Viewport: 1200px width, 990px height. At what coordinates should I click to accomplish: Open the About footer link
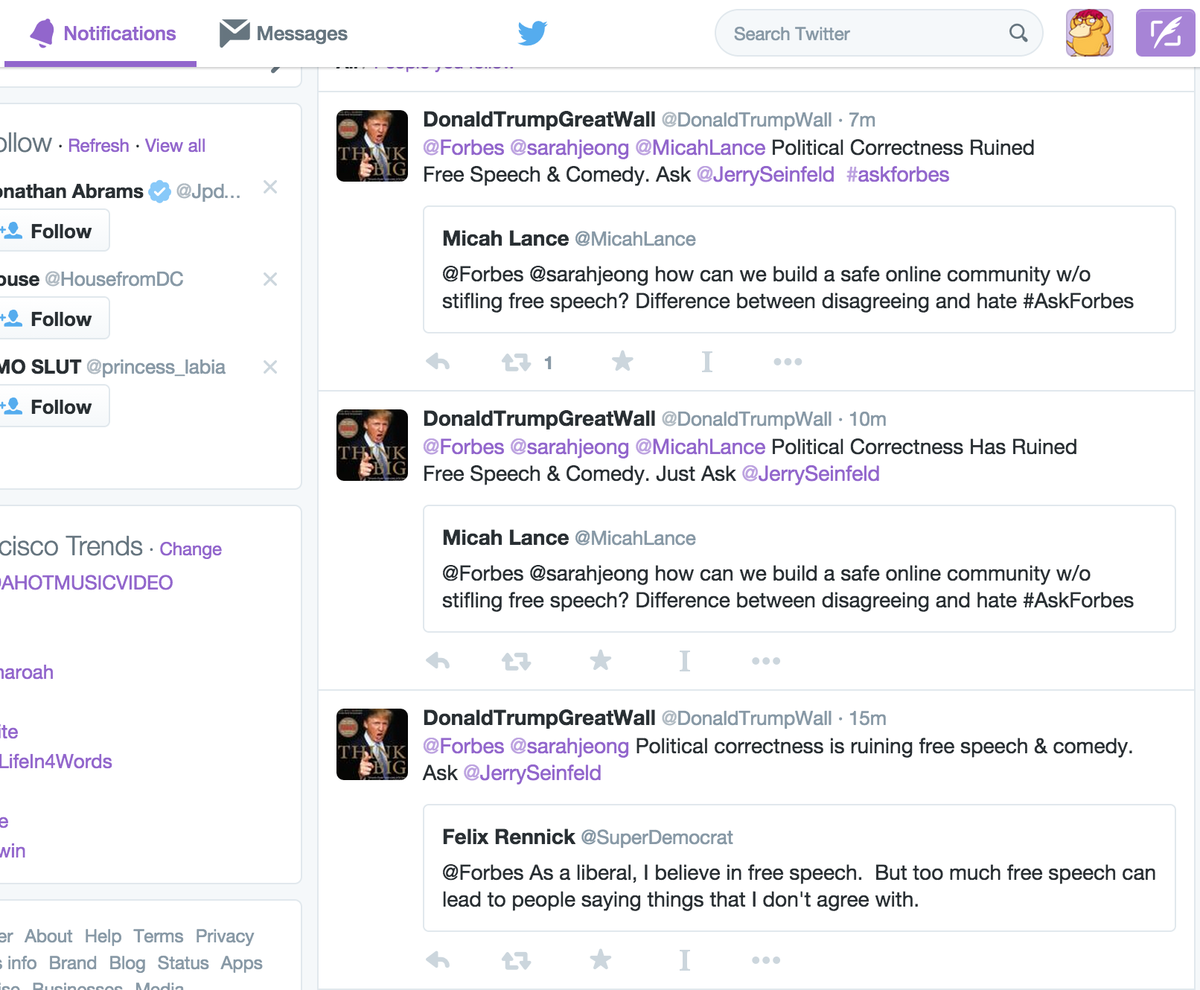(48, 937)
